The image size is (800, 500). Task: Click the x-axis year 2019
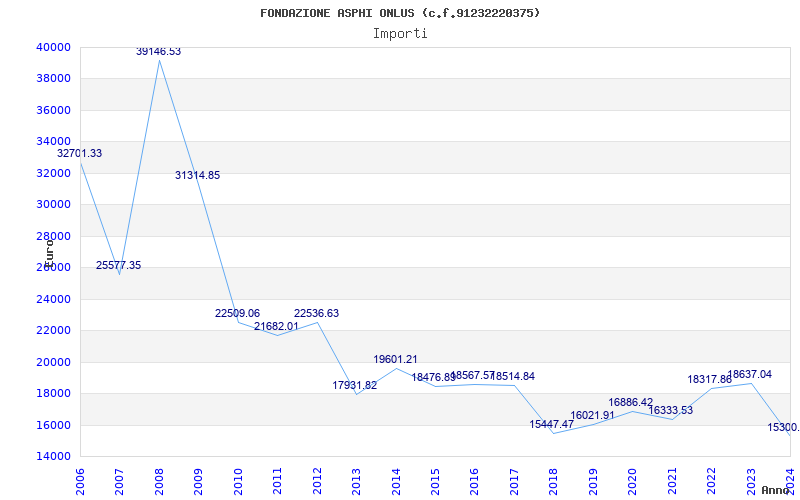pos(593,482)
